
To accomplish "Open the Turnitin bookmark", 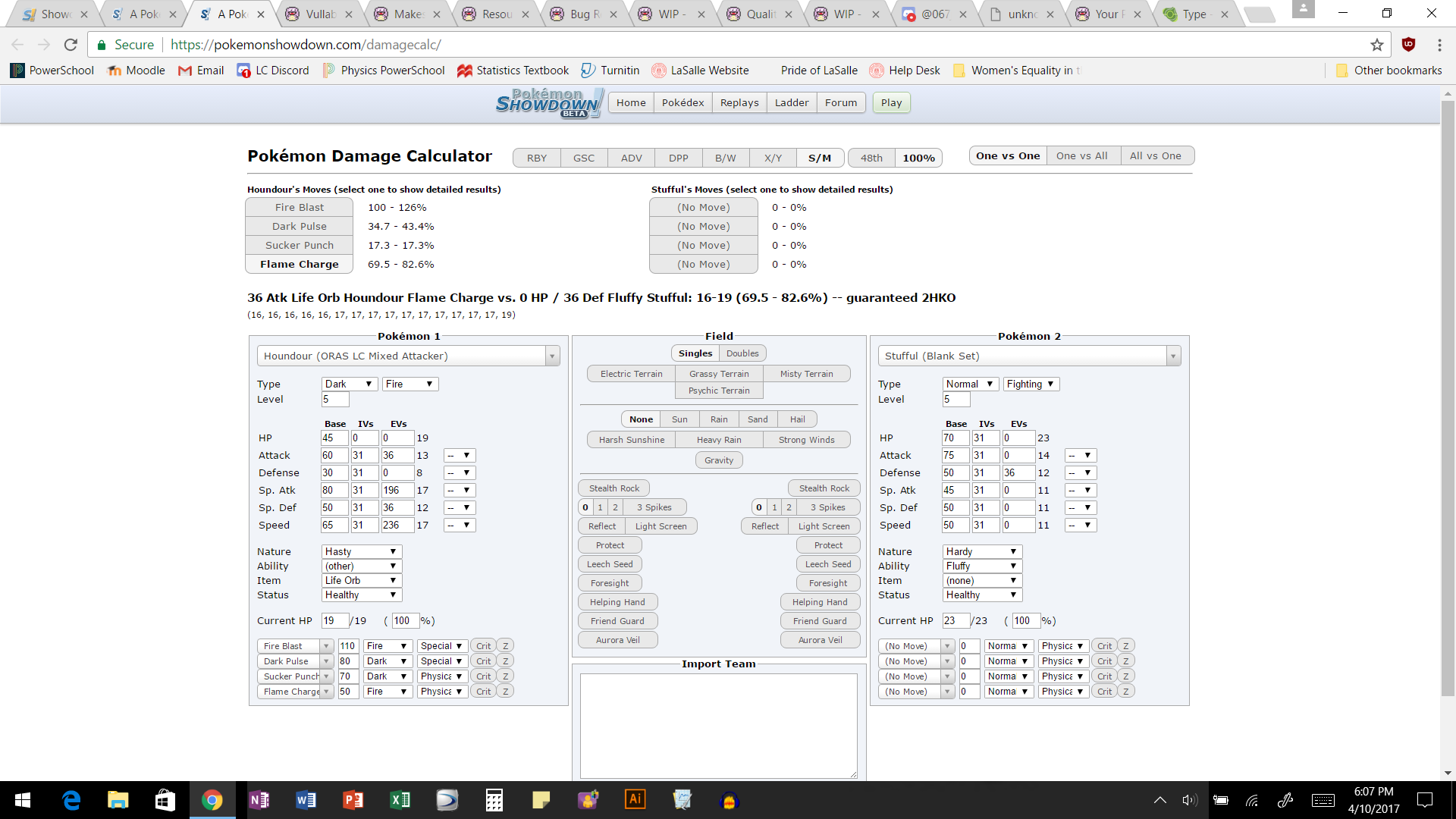I will click(x=610, y=71).
